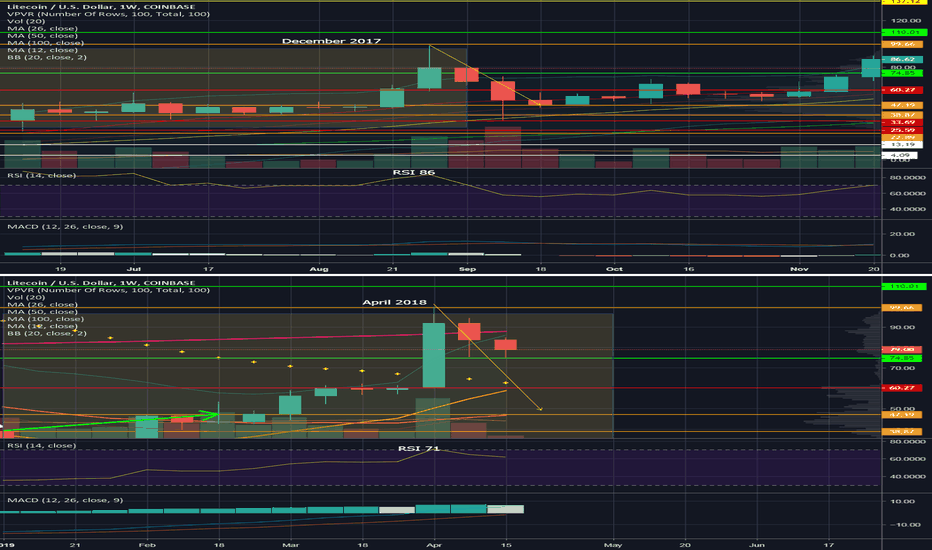
Task: Click the 'Oct' date on time axis
Action: point(614,269)
